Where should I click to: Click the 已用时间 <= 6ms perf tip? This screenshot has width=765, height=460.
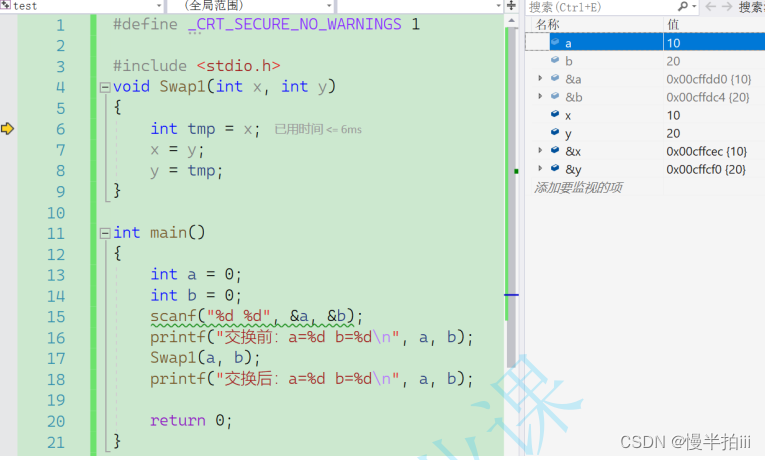[318, 129]
